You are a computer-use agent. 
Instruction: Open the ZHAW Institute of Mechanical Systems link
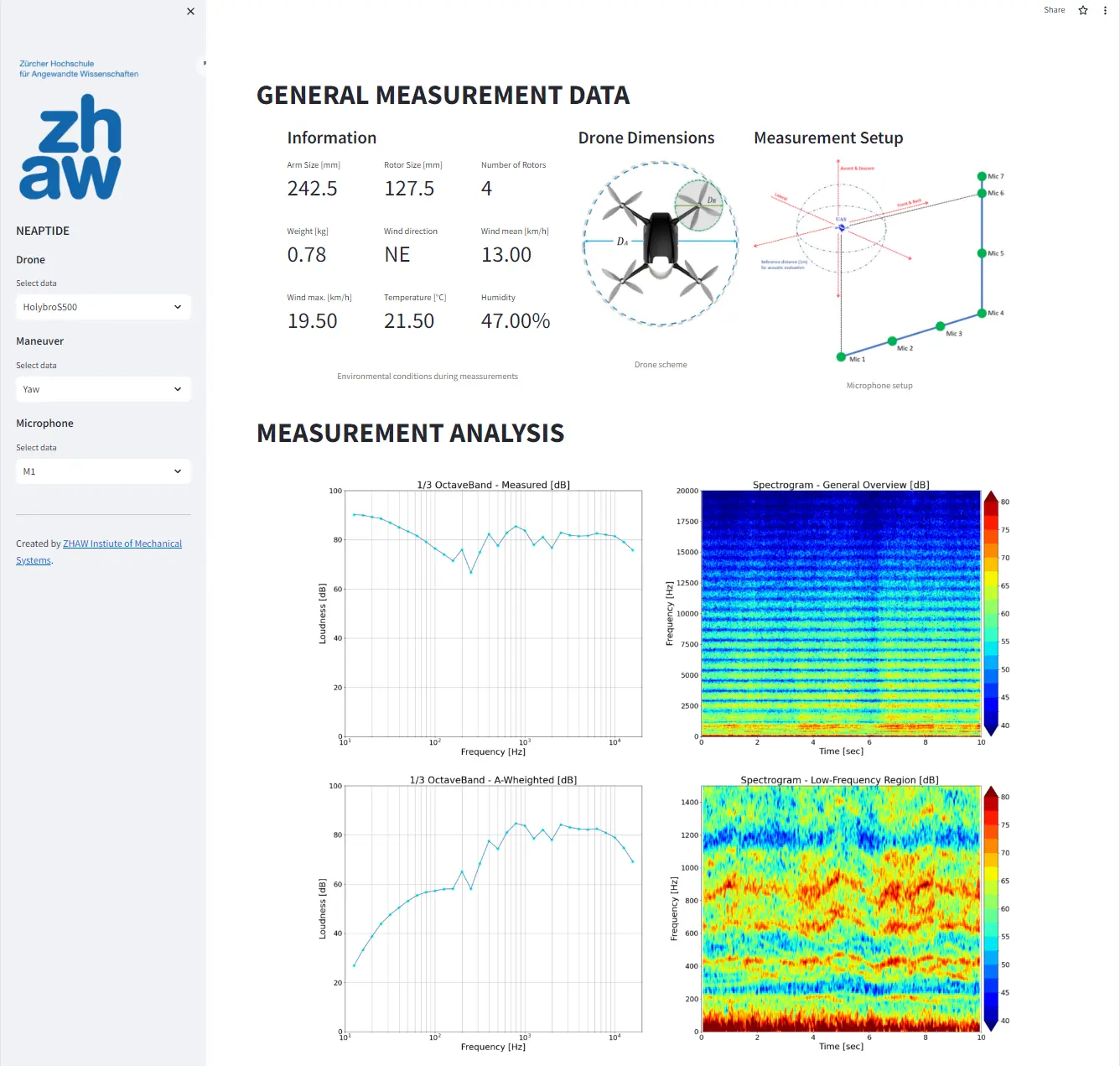[x=122, y=543]
